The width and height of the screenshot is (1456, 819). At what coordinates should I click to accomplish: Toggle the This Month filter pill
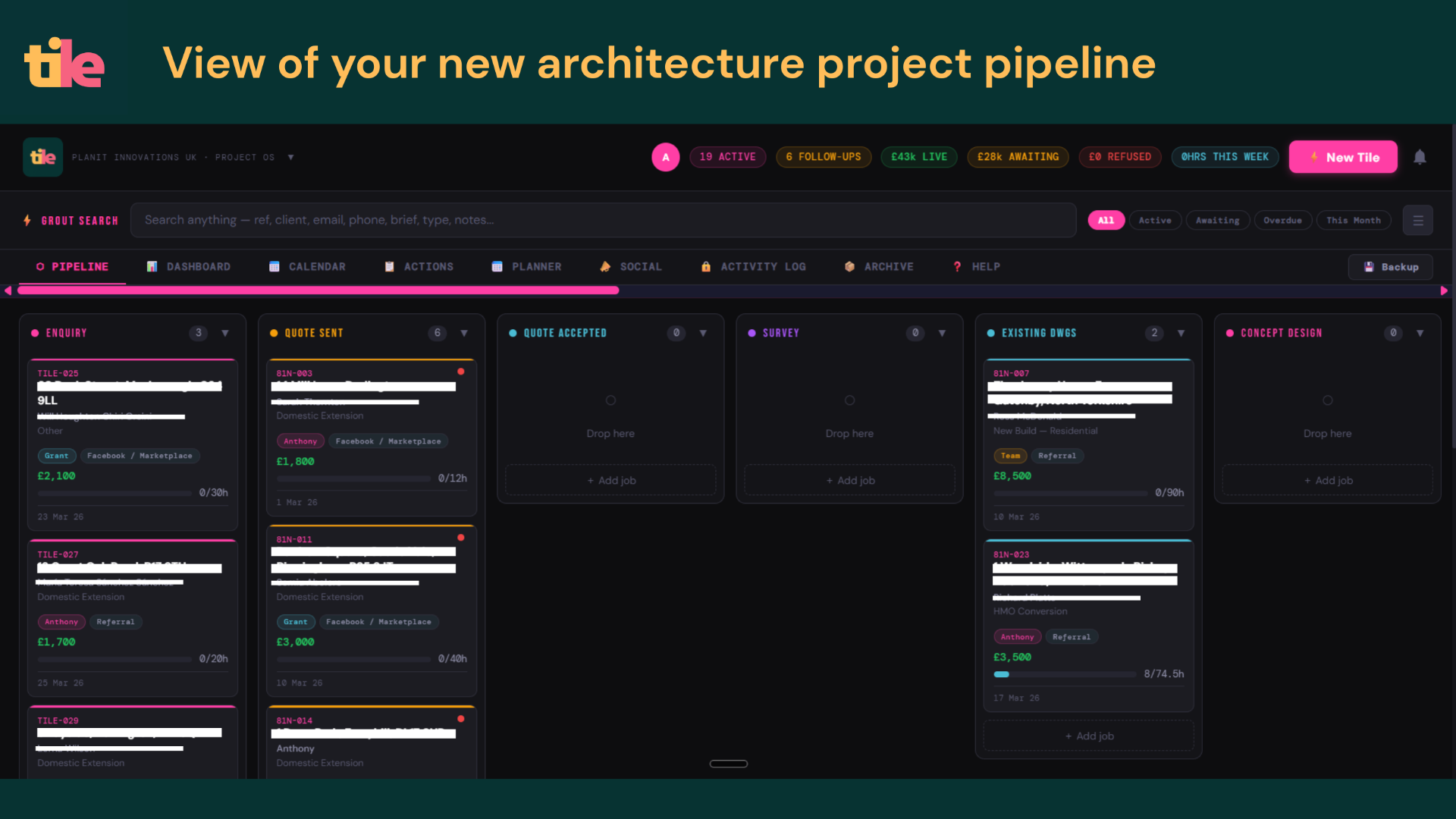[x=1354, y=221]
